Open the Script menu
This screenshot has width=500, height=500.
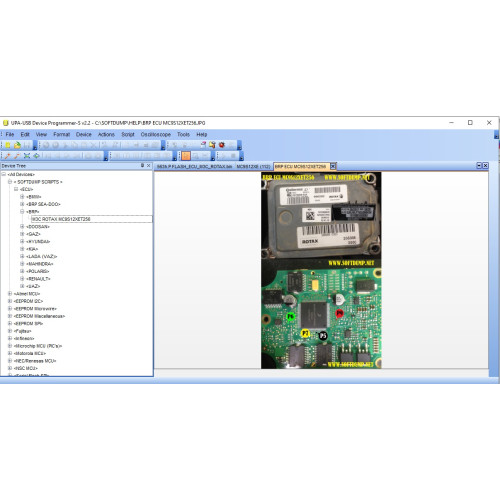click(x=128, y=134)
